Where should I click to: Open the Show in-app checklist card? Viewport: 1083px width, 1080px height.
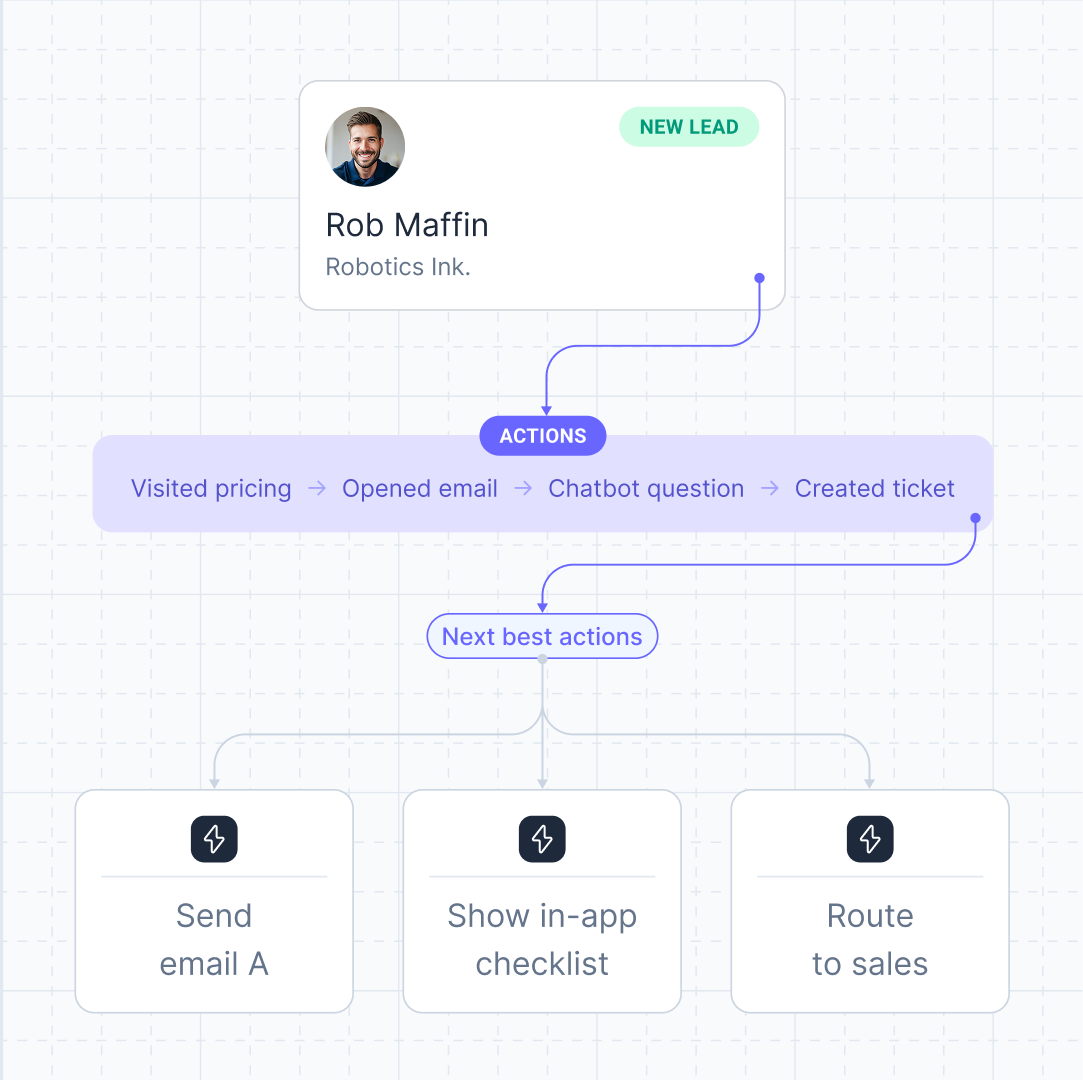[x=542, y=939]
